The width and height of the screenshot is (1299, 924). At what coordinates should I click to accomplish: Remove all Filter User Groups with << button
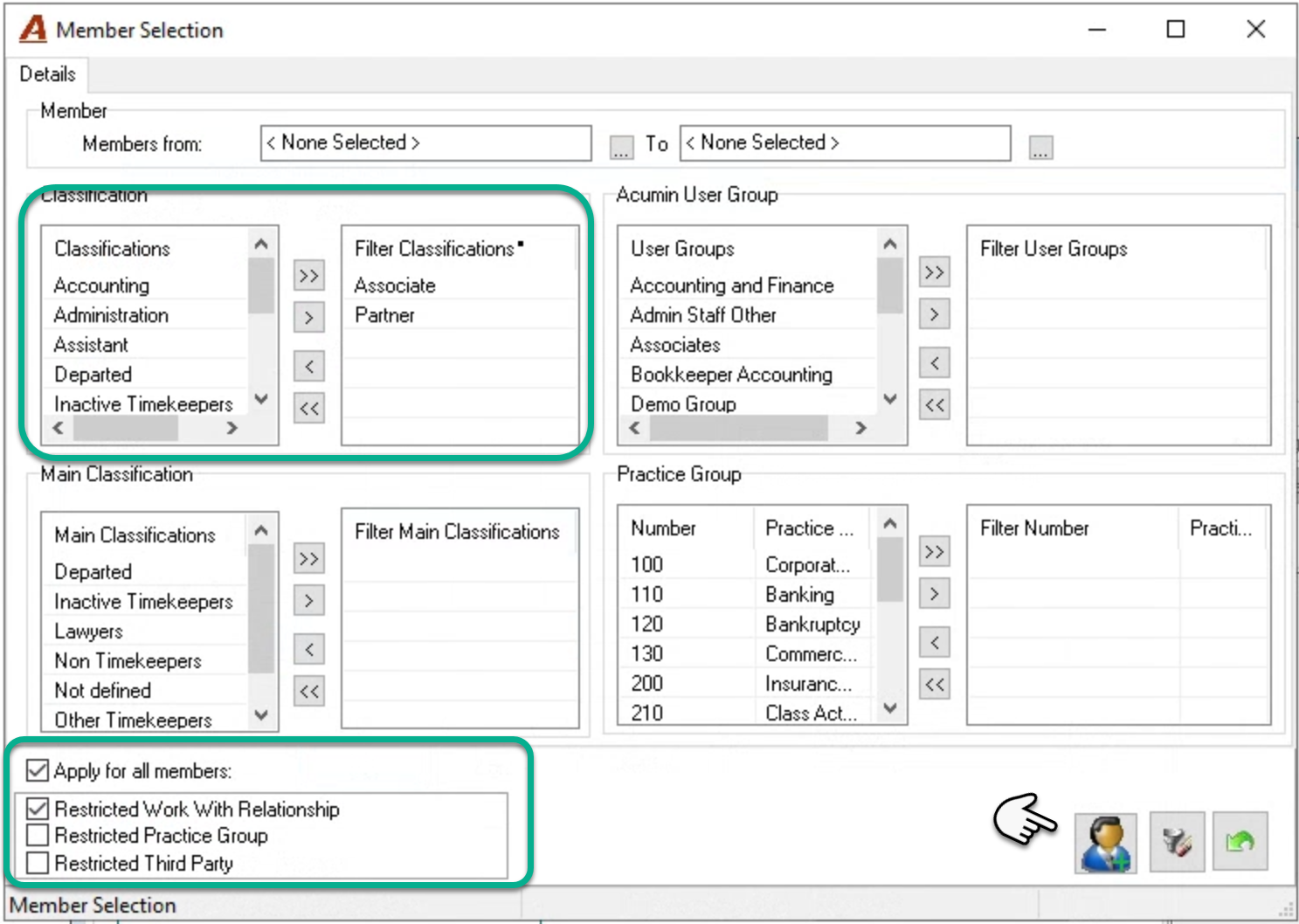coord(935,404)
